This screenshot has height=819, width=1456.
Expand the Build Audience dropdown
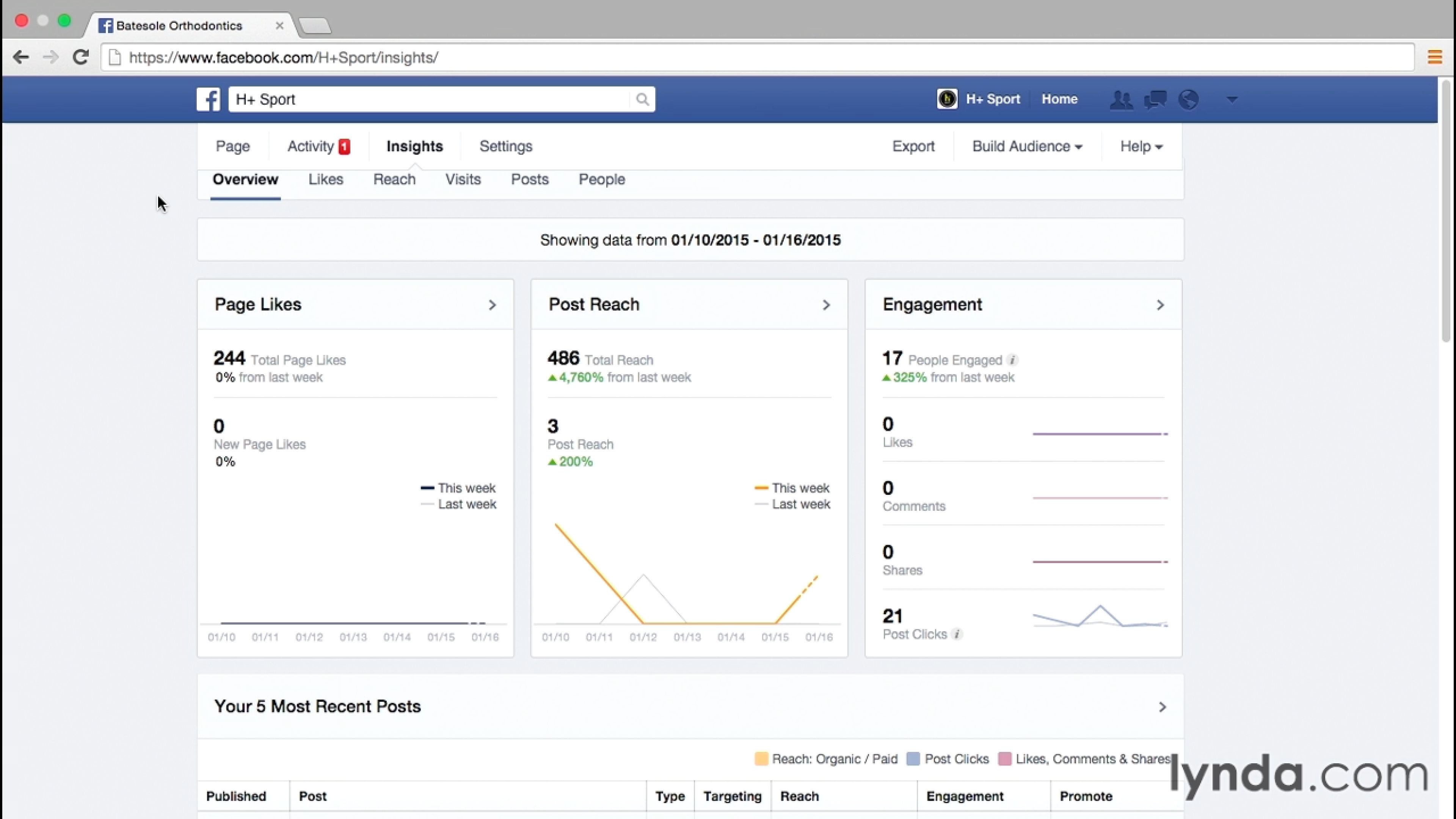pyautogui.click(x=1026, y=146)
